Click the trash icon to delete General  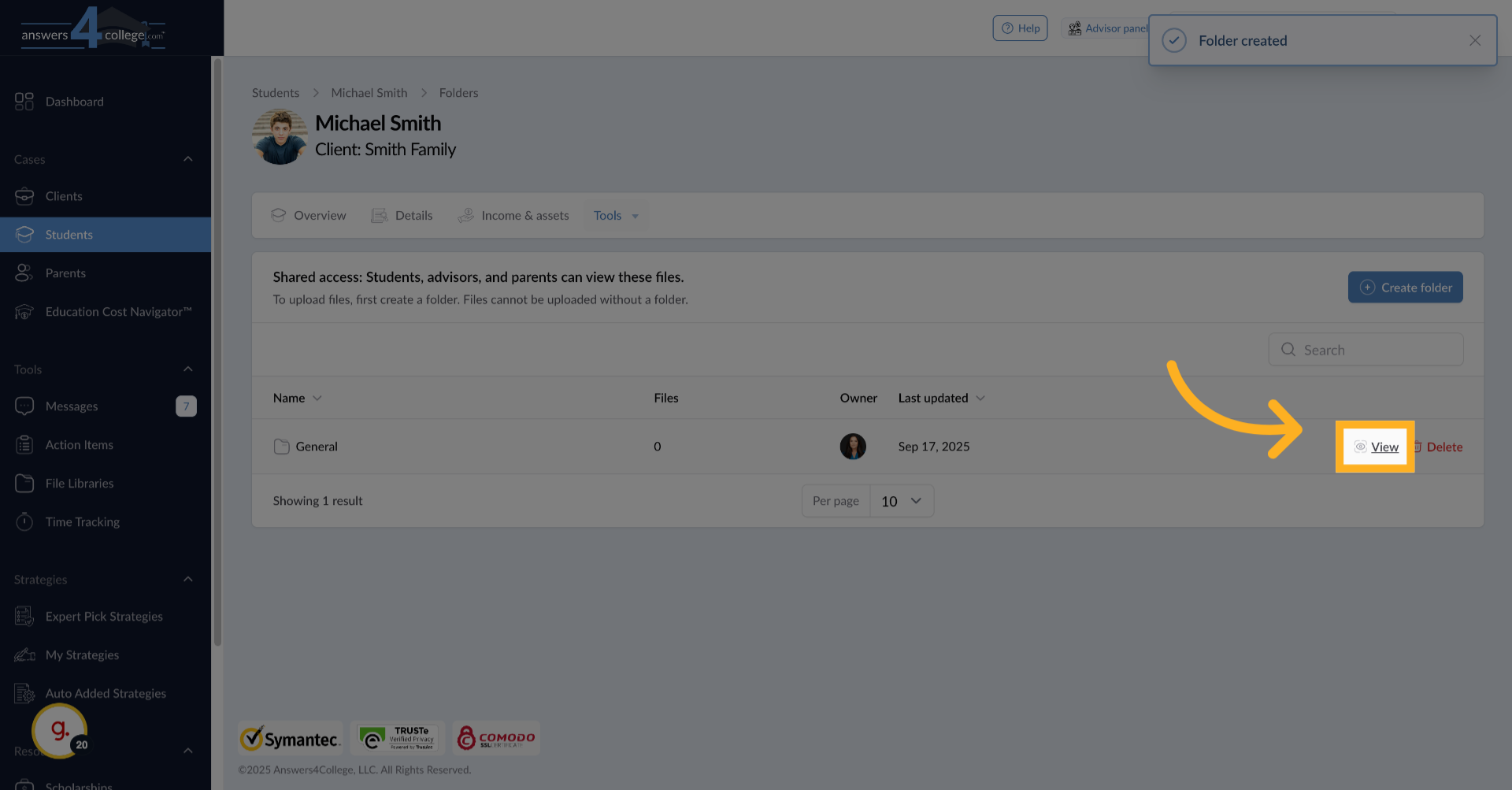[x=1418, y=447]
